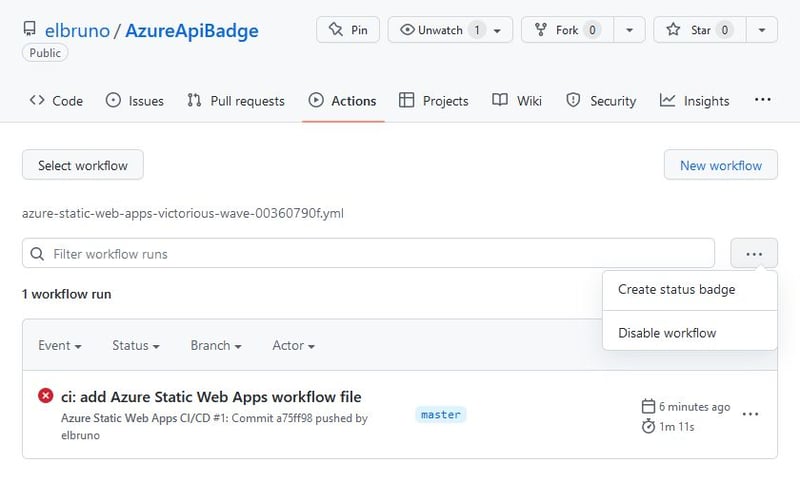Click the '1m 11s' duration text

coord(677,426)
